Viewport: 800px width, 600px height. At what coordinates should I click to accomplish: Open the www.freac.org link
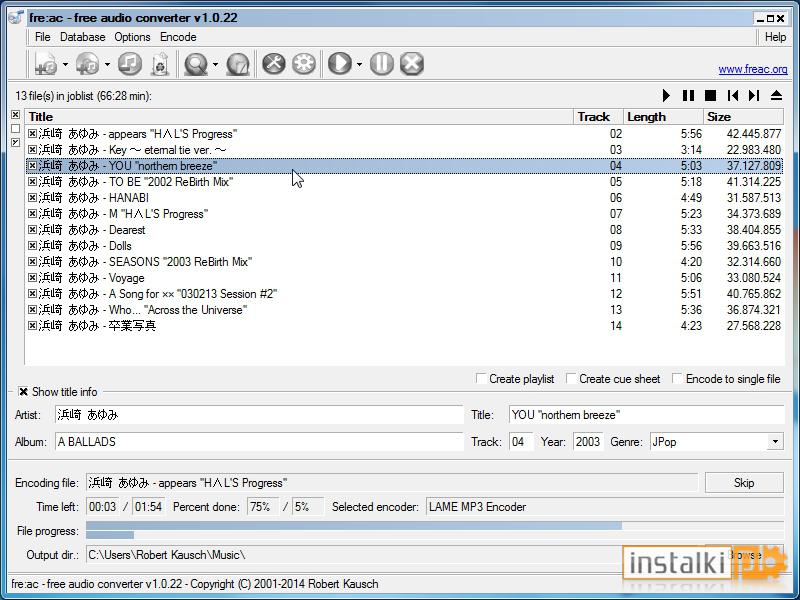[x=753, y=69]
